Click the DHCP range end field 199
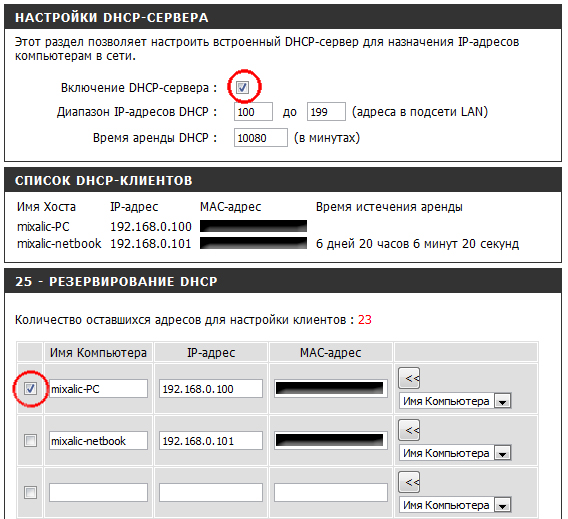Screen dimensions: 568x519 326,112
